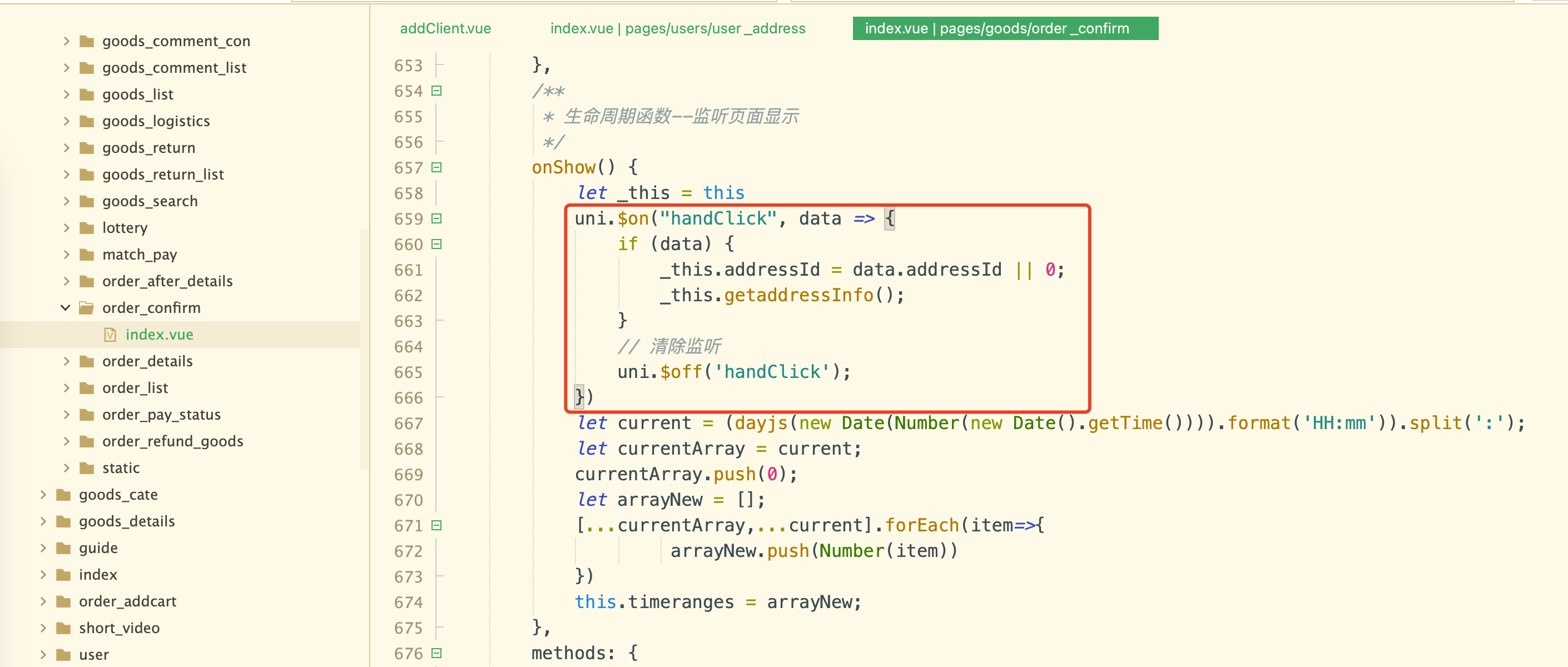Click the uni.$off('handClick') statement
Image resolution: width=1568 pixels, height=667 pixels.
(x=734, y=372)
